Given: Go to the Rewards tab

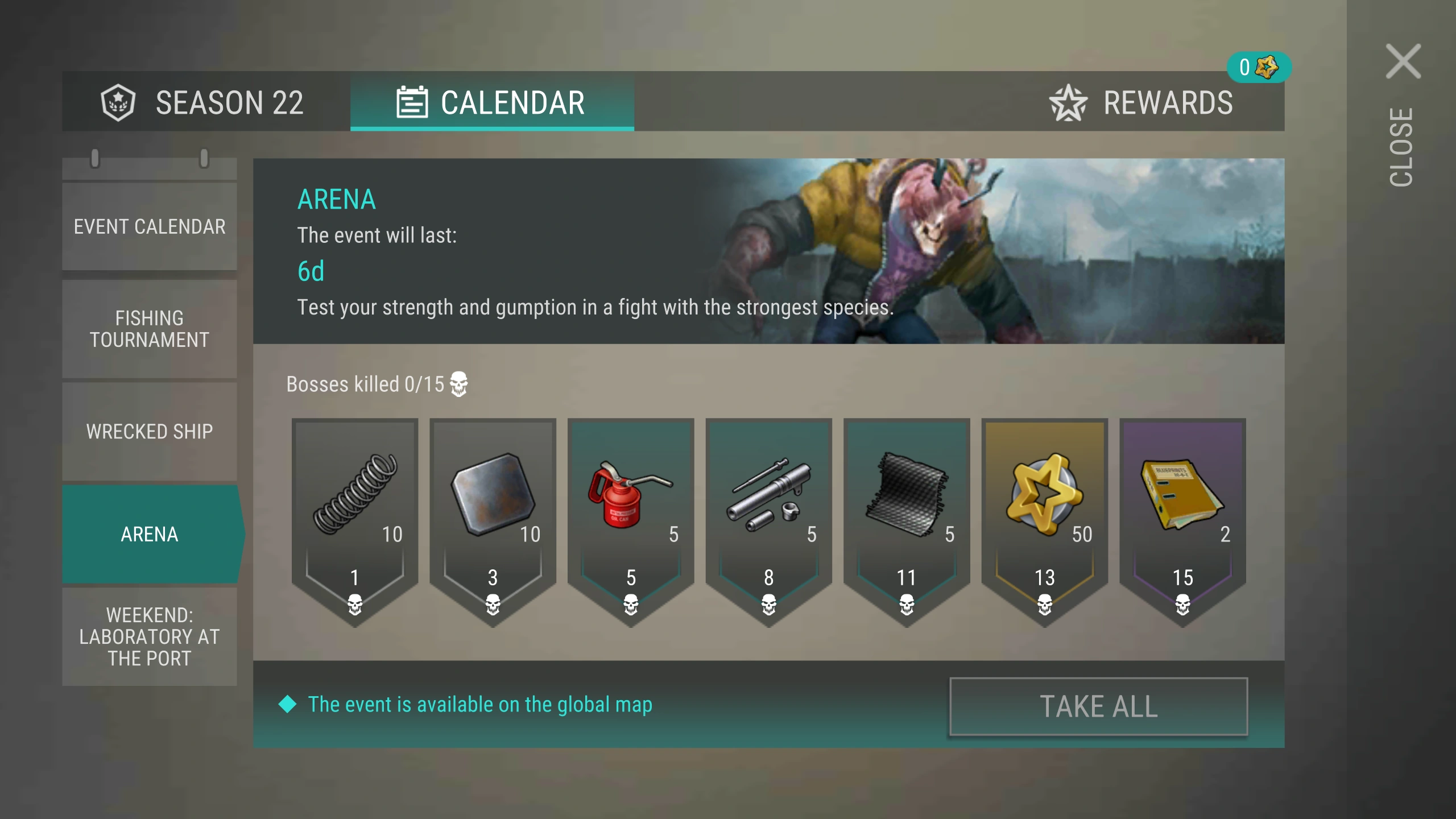Looking at the screenshot, I should (x=1141, y=103).
